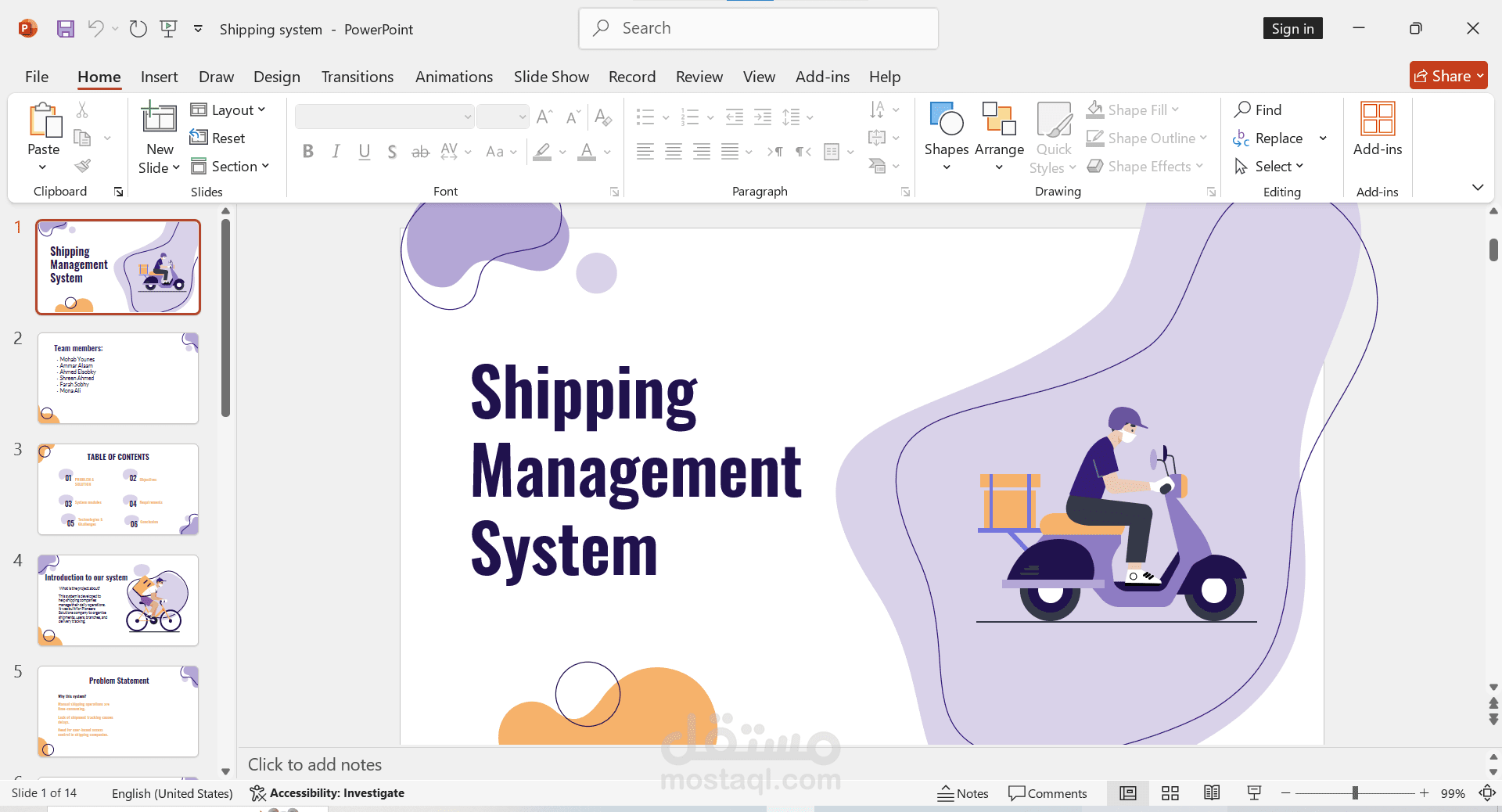
Task: Save the presentation with the floppy disk icon
Action: click(66, 29)
